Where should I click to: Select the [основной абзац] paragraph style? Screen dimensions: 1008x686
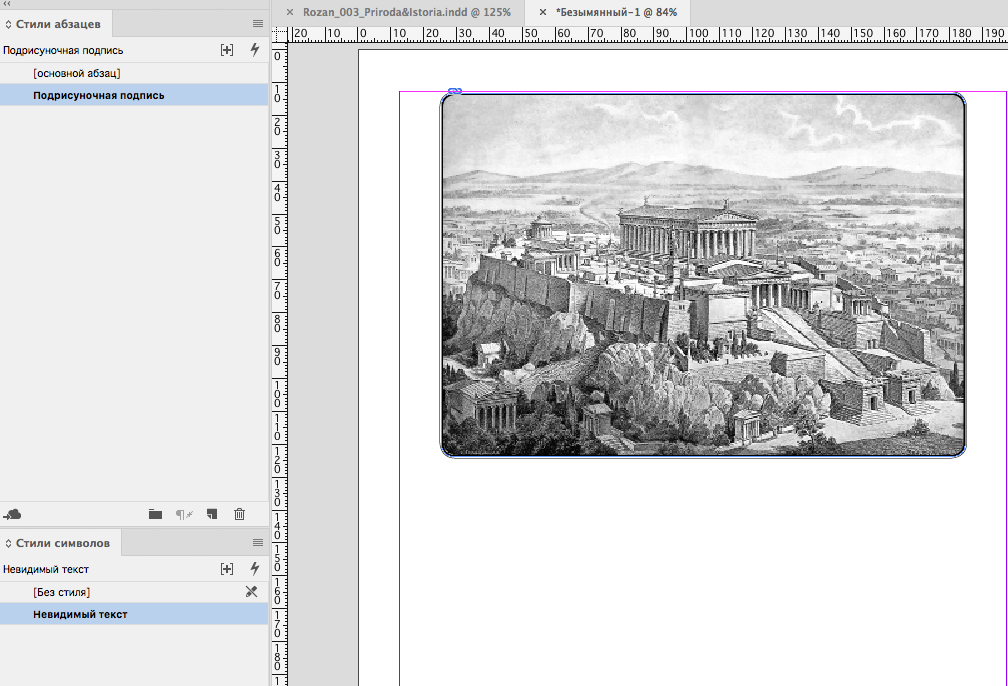tap(76, 73)
